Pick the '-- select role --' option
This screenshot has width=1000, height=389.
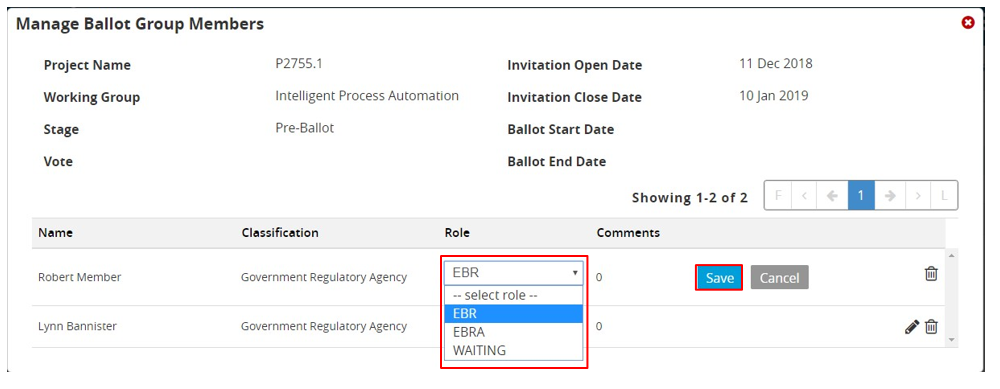tap(513, 296)
